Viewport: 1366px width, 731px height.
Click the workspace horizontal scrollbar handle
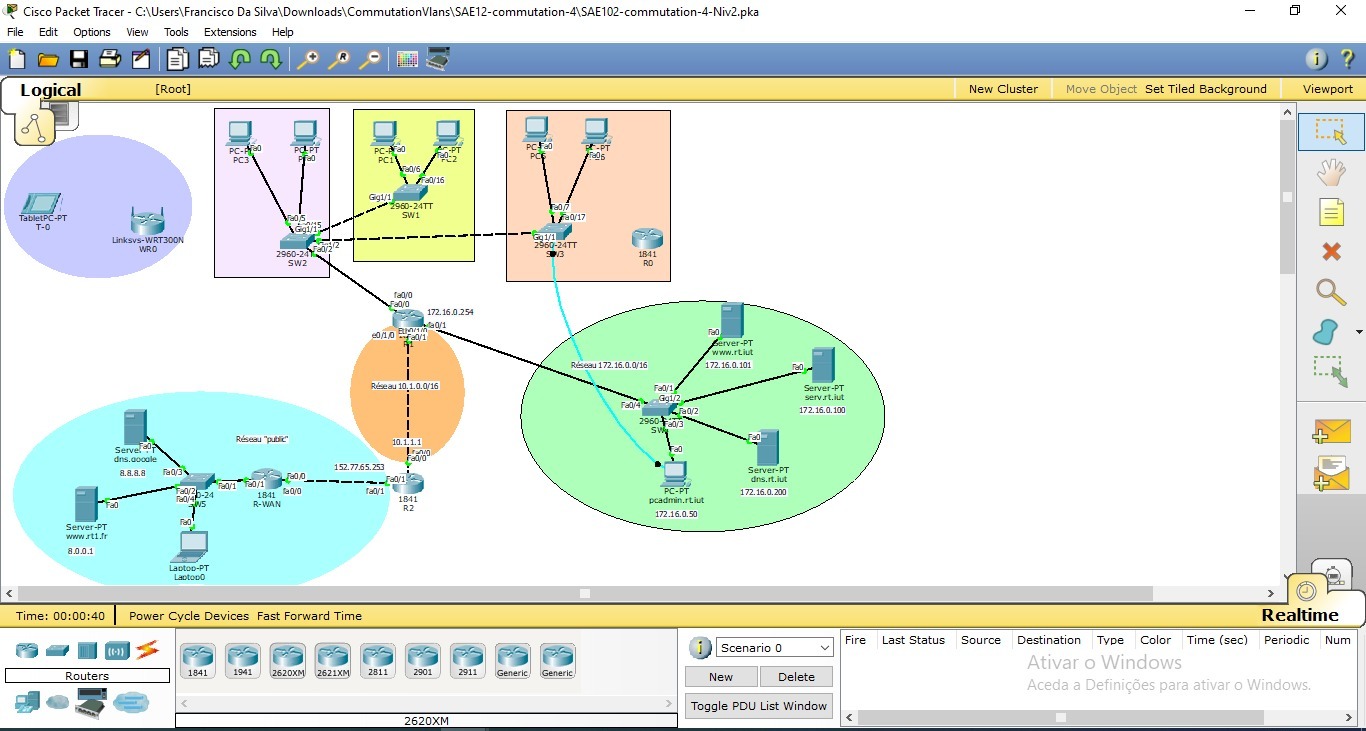click(585, 593)
